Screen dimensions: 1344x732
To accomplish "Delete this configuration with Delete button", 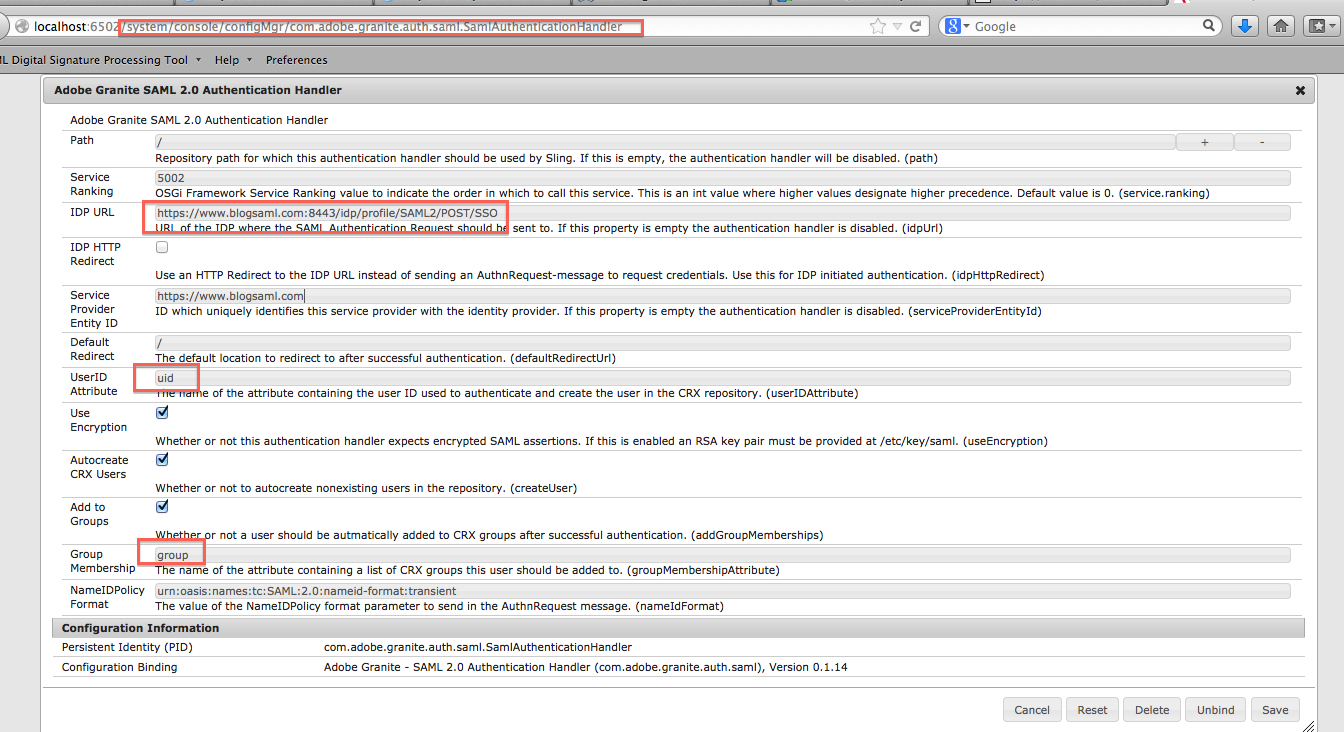I will 1152,710.
